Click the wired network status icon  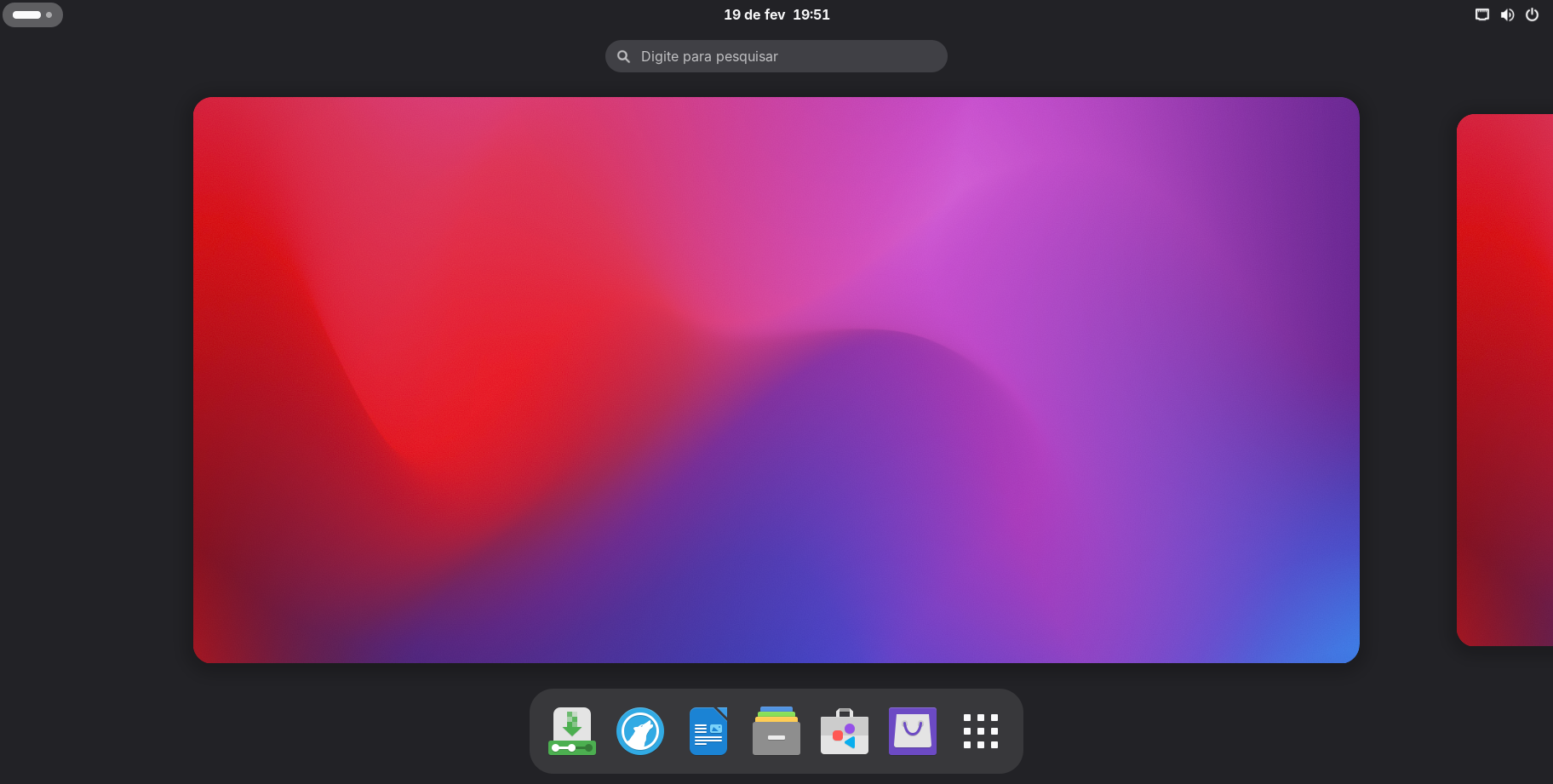pyautogui.click(x=1482, y=14)
